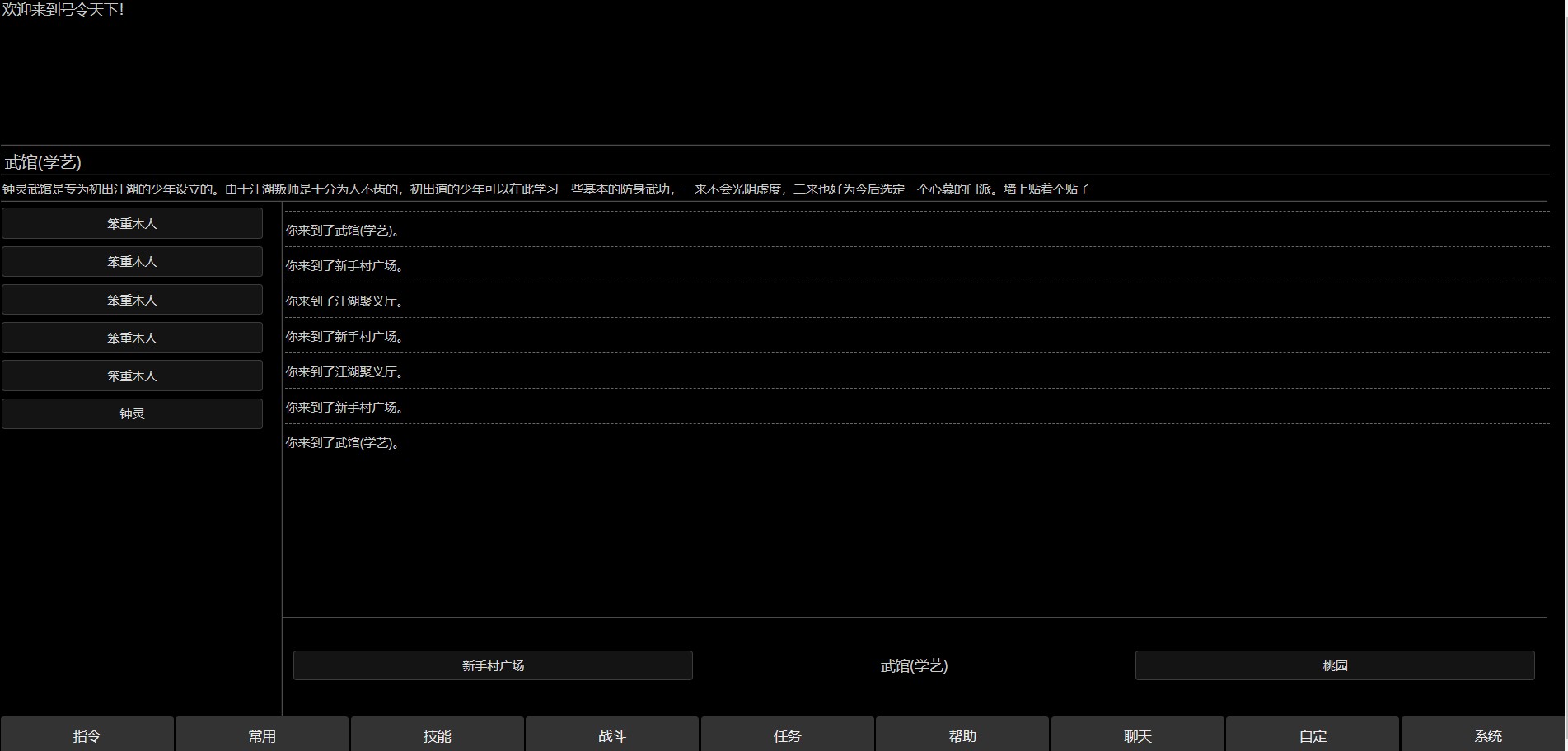Click the 欢迎来到号令天下! welcome text

63,10
